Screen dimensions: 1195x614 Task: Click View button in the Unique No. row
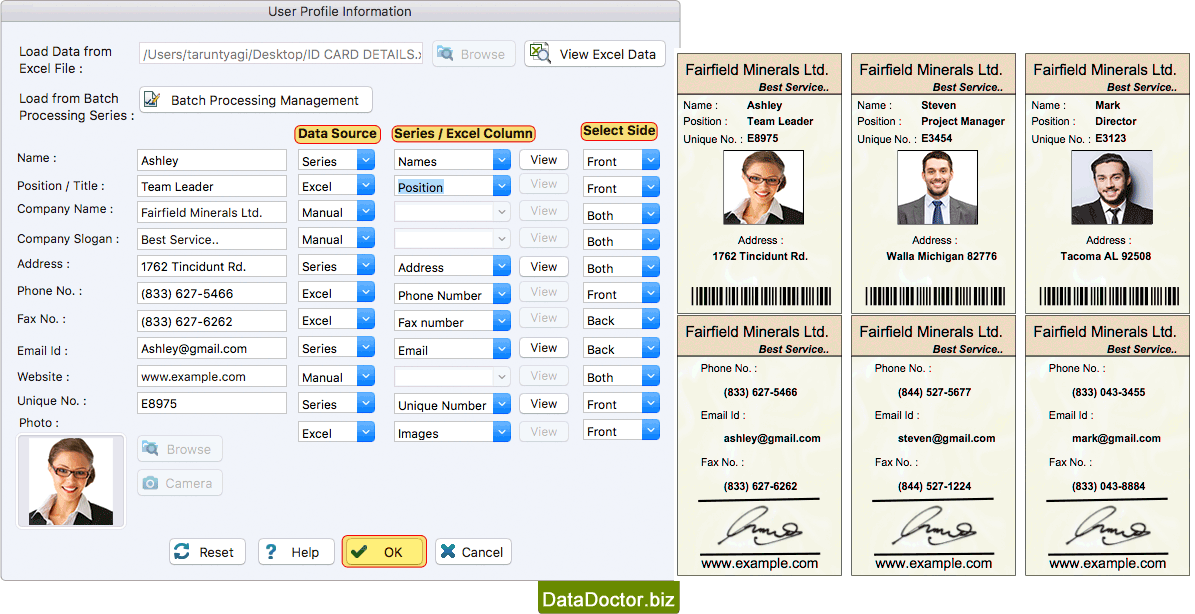[543, 404]
